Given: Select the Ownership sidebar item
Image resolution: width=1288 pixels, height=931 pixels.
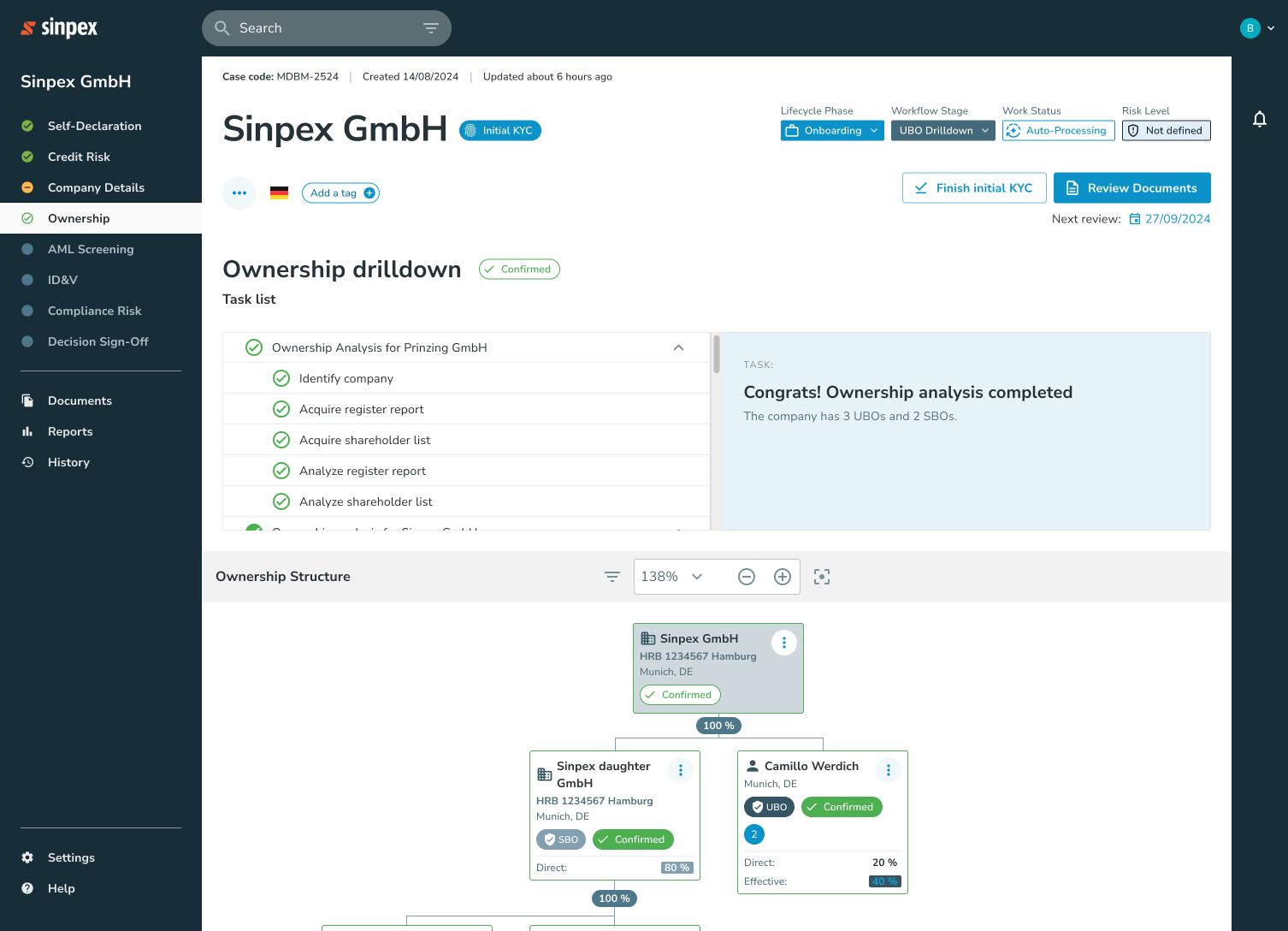Looking at the screenshot, I should 101,218.
